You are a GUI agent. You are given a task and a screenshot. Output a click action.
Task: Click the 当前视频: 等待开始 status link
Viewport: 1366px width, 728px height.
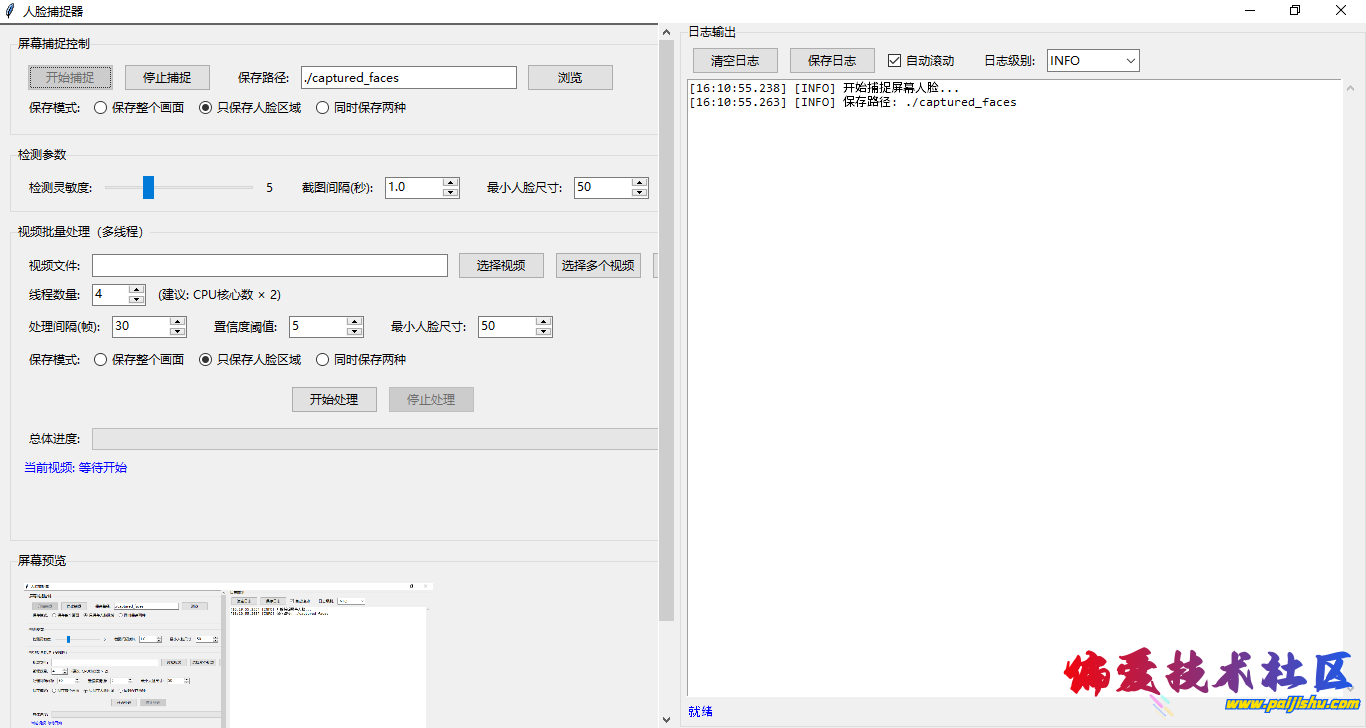[x=75, y=467]
